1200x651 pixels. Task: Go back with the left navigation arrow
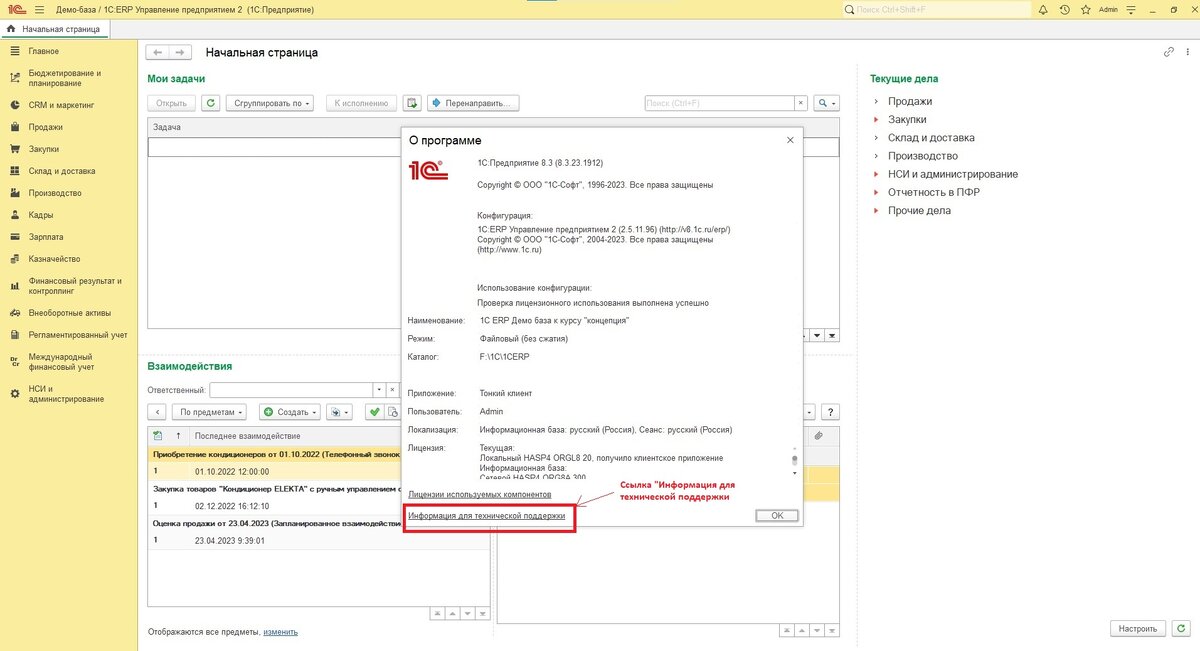point(157,52)
